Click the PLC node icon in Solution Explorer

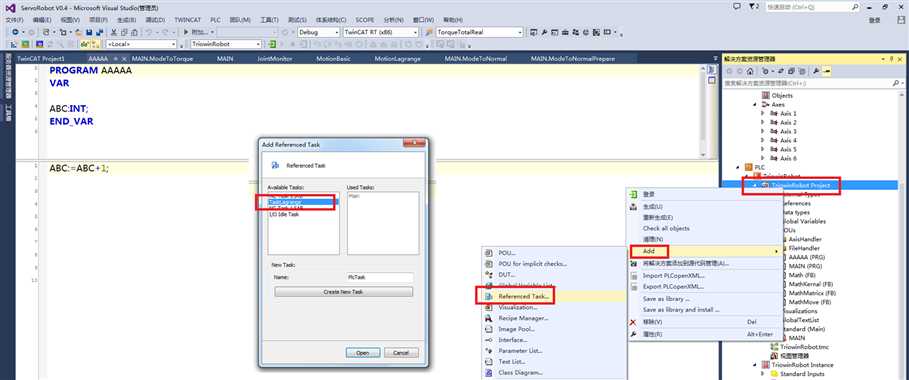[x=748, y=167]
